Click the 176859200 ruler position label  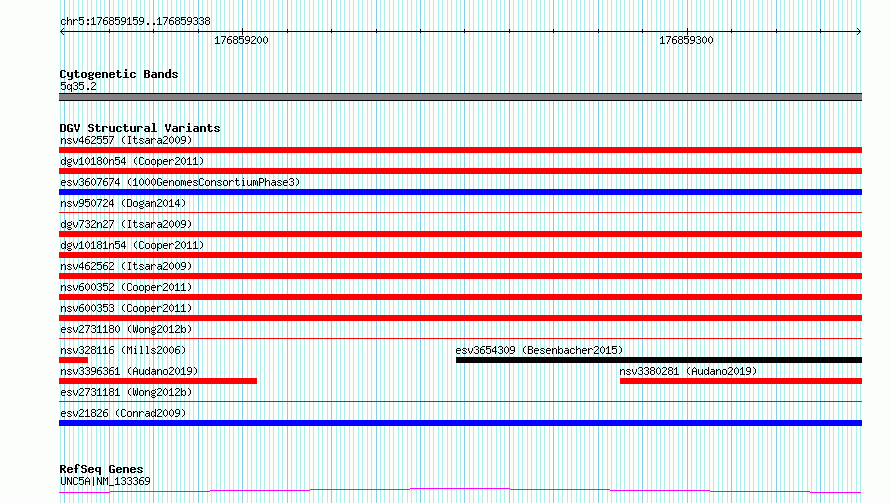tap(241, 40)
